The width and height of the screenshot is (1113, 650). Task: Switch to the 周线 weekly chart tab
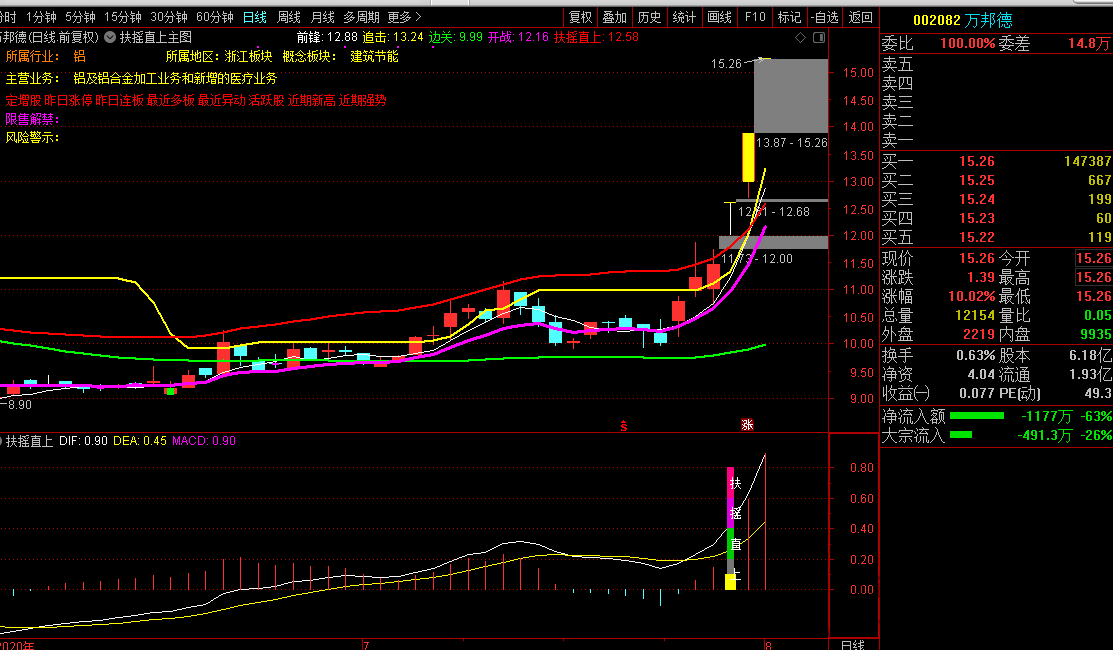289,17
